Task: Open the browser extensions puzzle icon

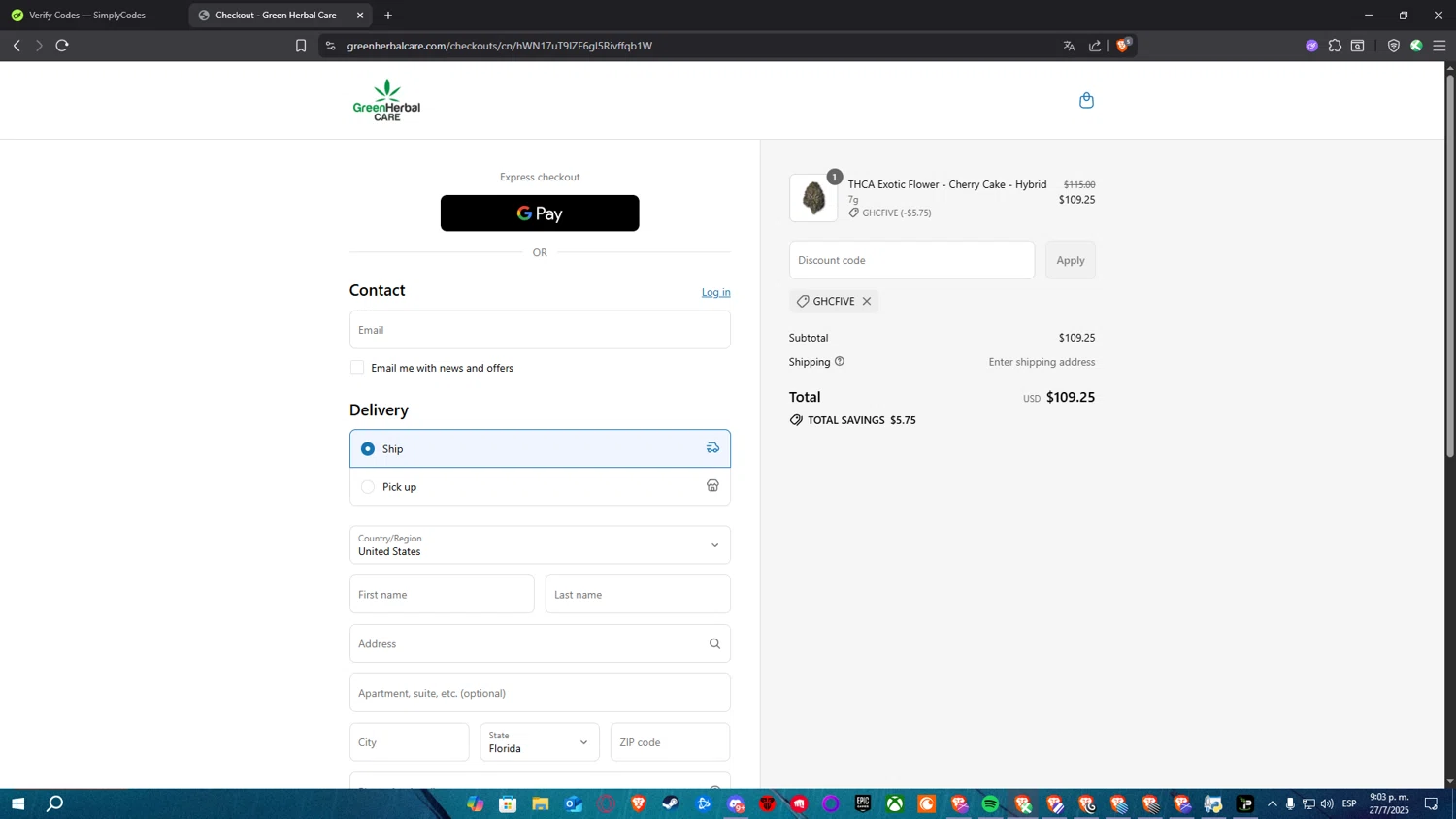Action: pyautogui.click(x=1335, y=46)
